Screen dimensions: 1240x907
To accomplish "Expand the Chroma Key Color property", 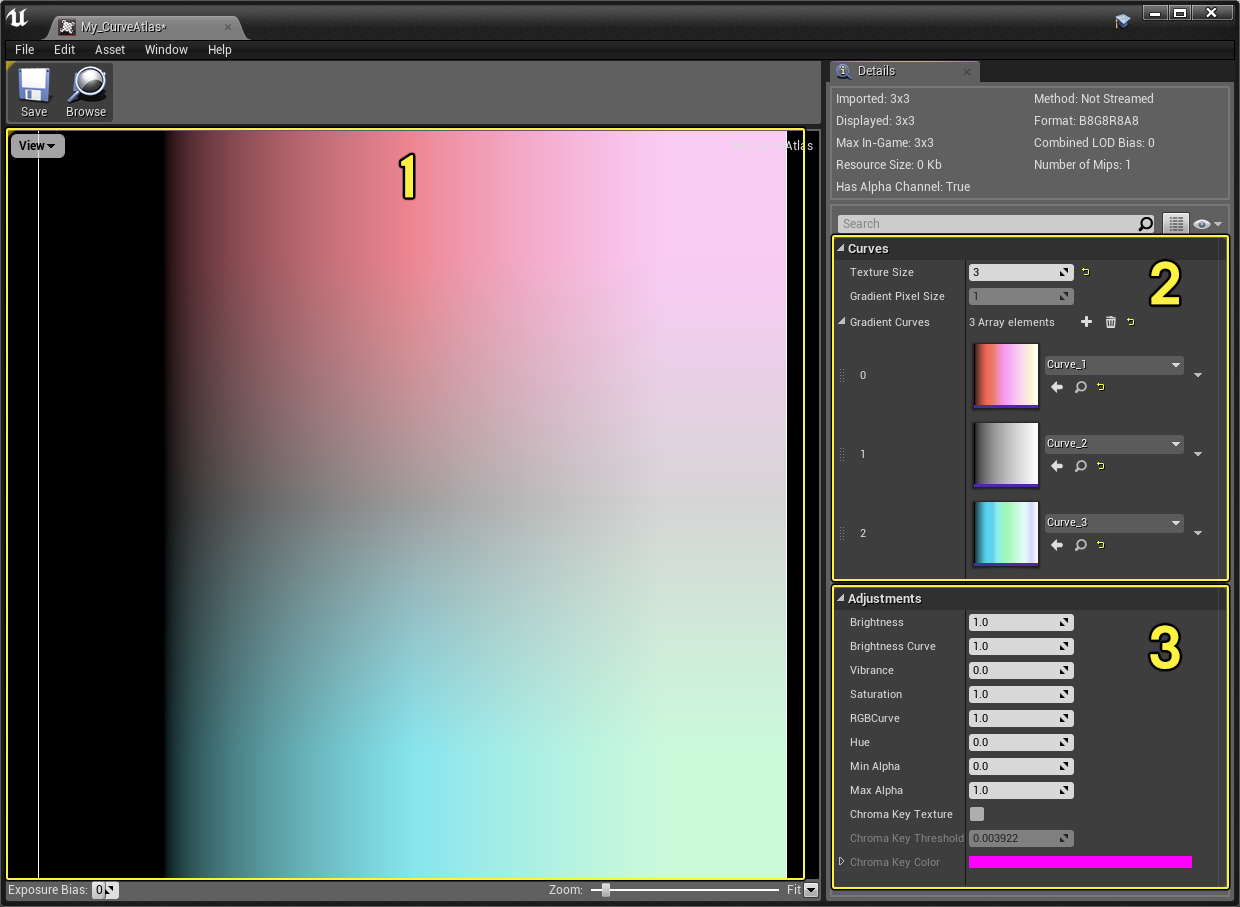I will (x=841, y=862).
